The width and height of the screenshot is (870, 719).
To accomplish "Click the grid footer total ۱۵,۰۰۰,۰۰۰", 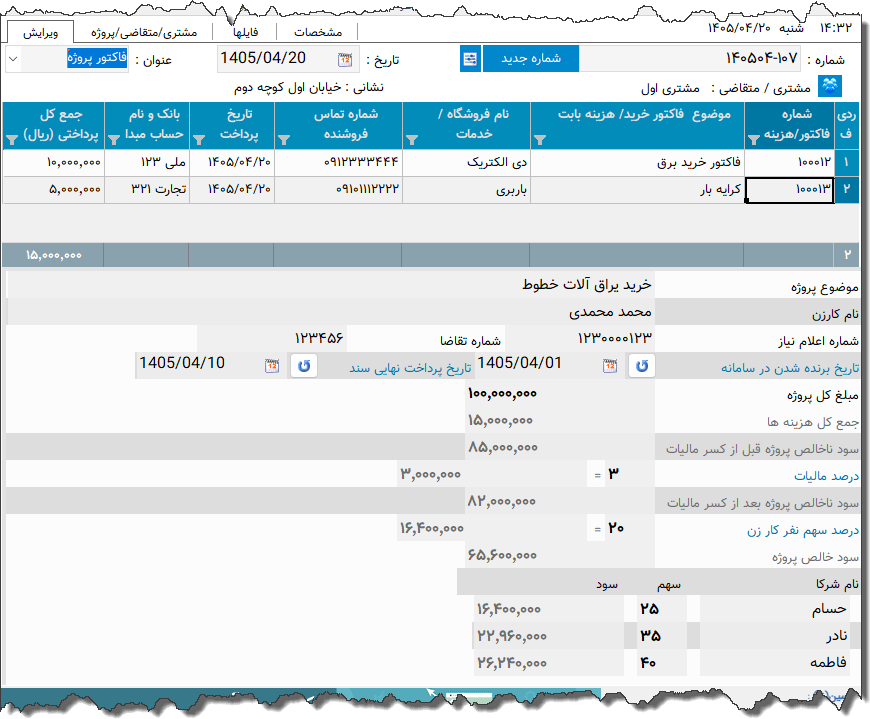I will [53, 255].
